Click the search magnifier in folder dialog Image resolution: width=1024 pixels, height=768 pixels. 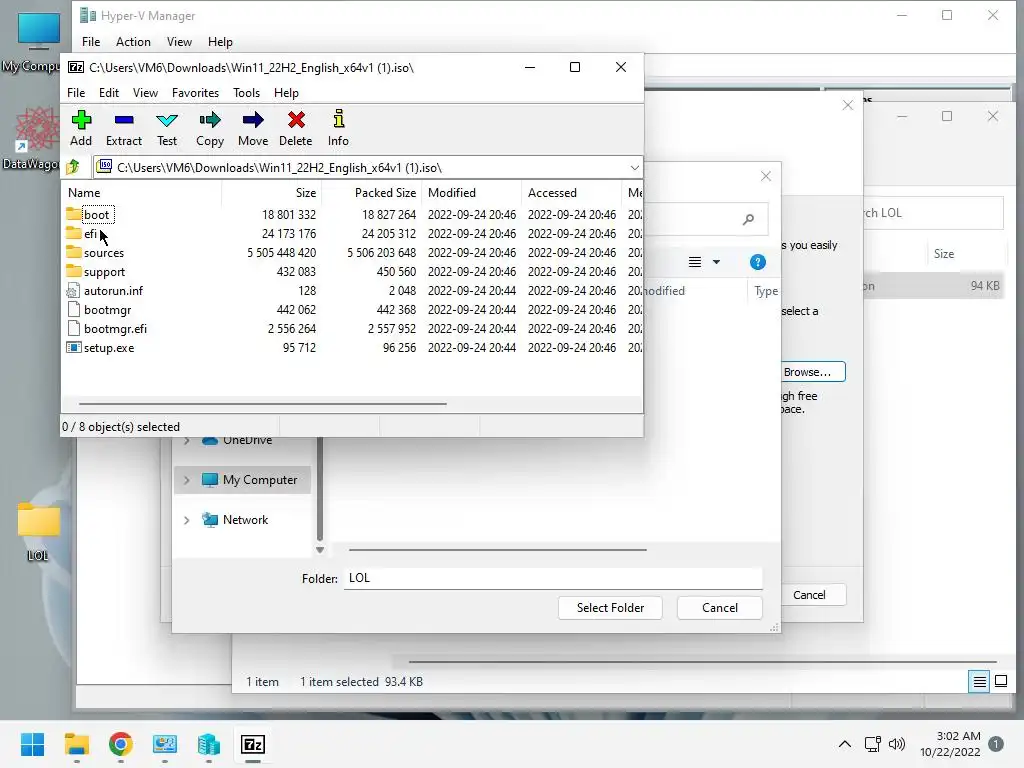click(x=748, y=219)
